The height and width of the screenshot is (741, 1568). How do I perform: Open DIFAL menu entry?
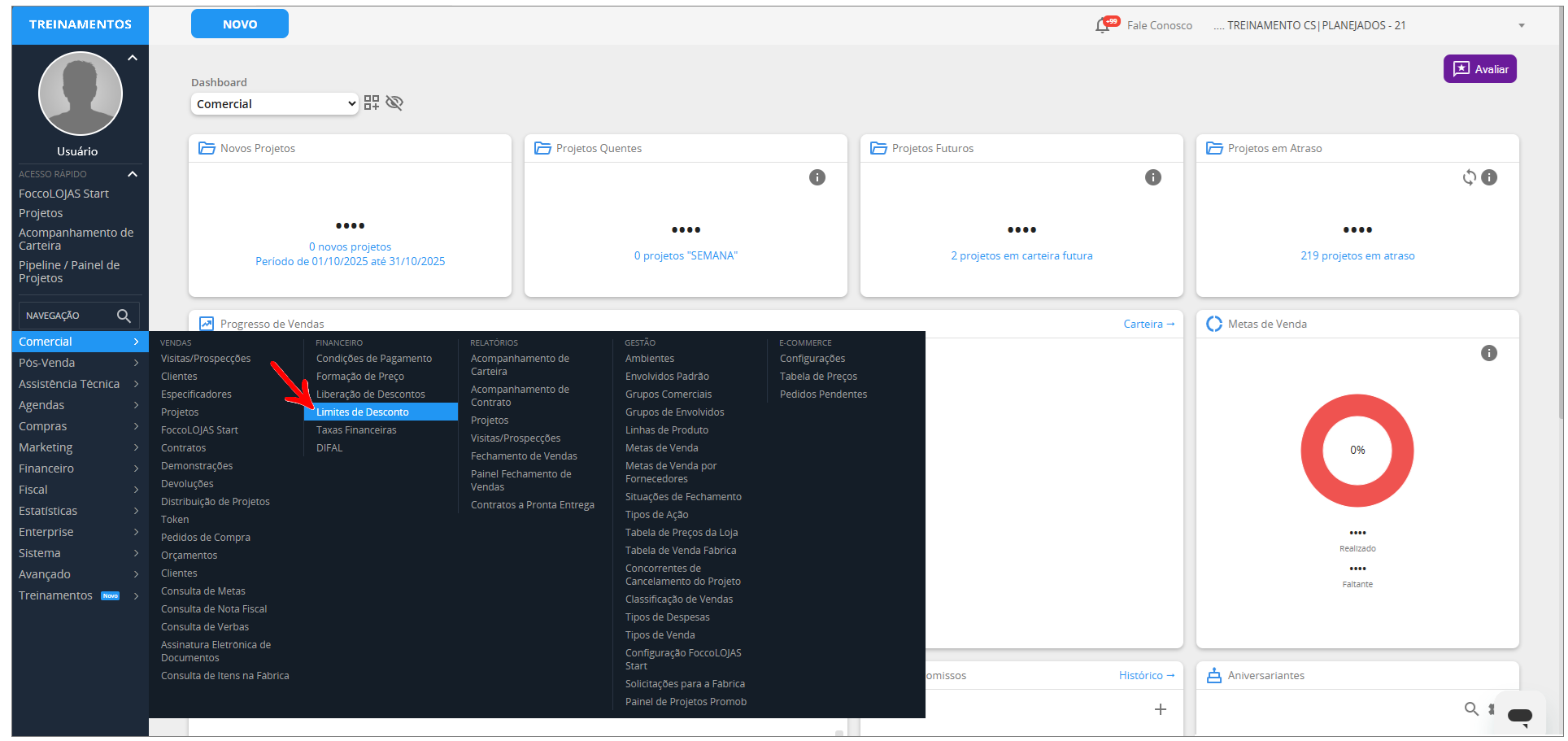[x=329, y=448]
